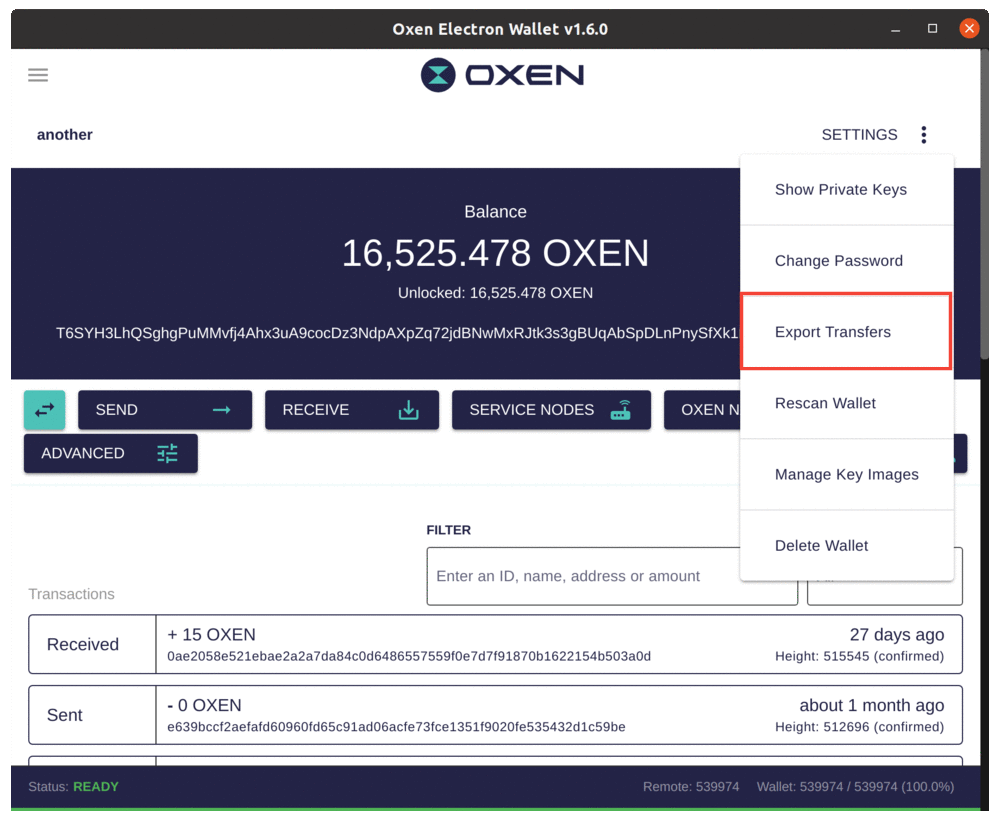Screen dimensions: 1000x822
Task: Minimize the Oxen wallet window
Action: click(x=895, y=29)
